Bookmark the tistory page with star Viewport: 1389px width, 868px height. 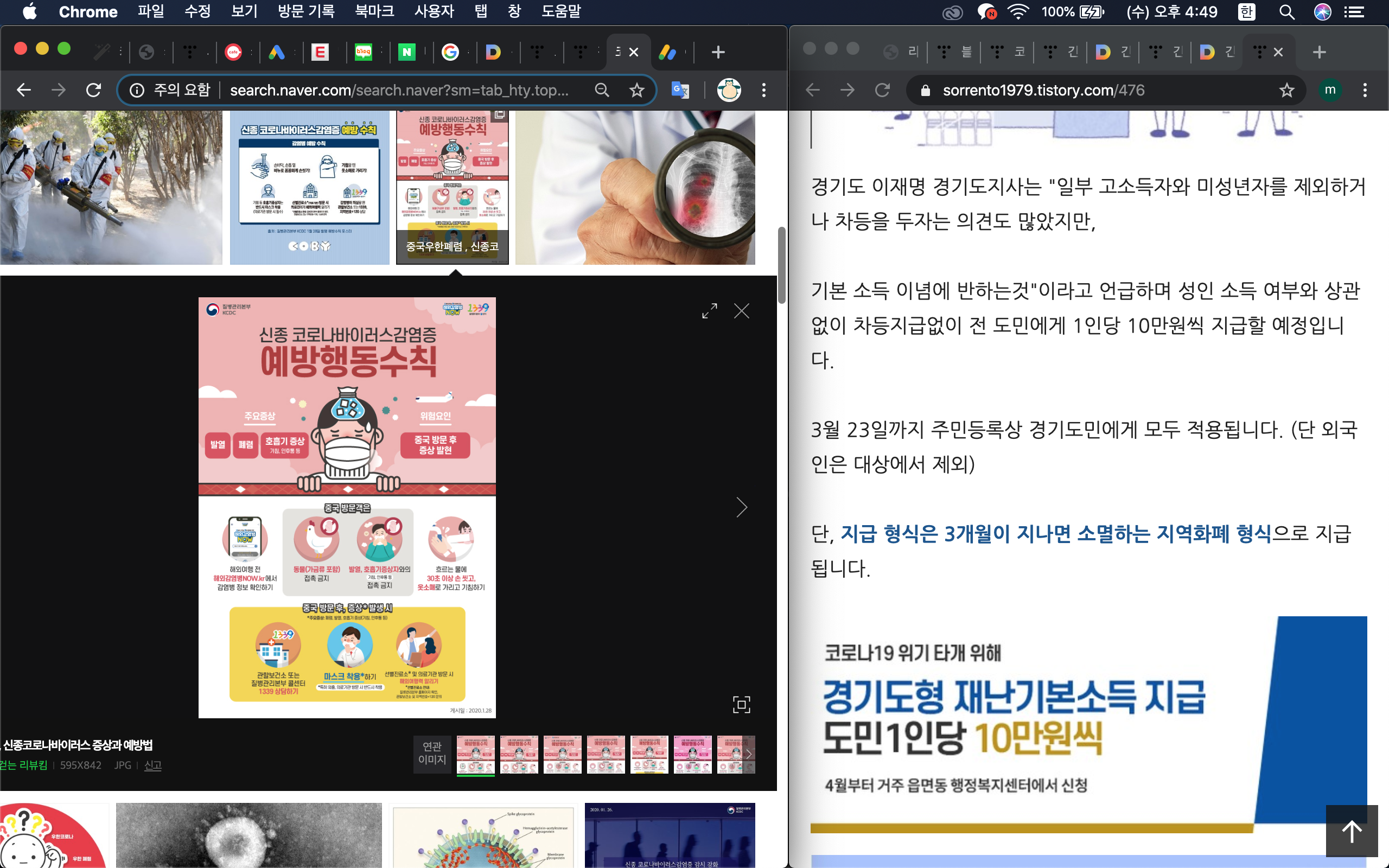tap(1287, 90)
